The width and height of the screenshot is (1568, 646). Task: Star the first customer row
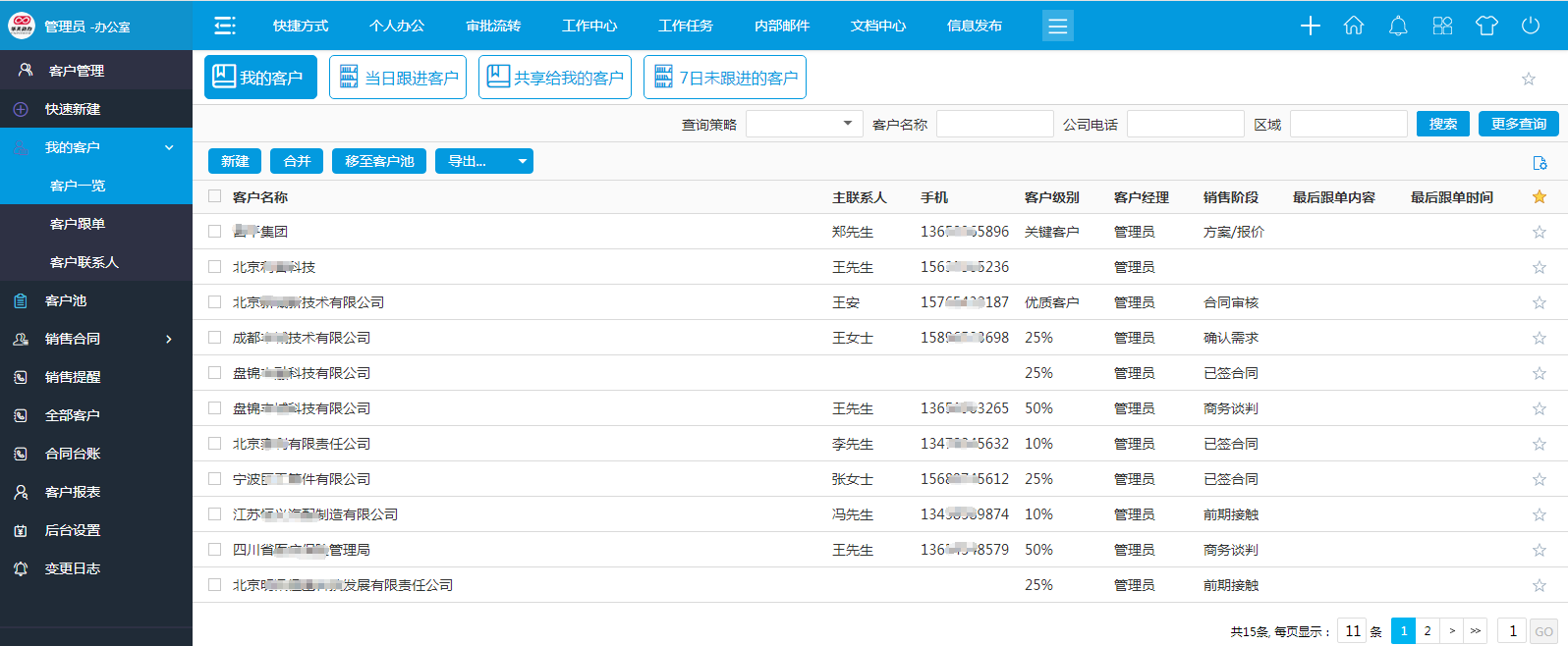1539,232
